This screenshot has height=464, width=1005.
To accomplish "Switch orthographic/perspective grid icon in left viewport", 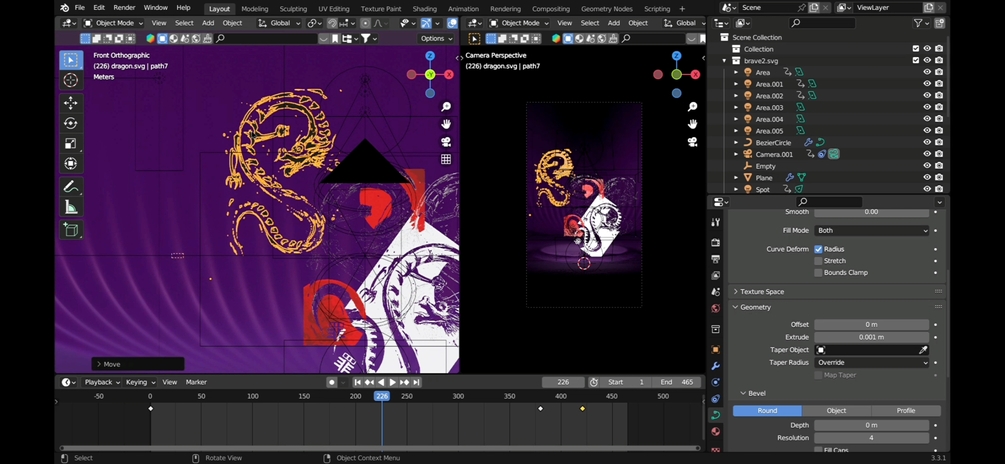I will click(446, 159).
